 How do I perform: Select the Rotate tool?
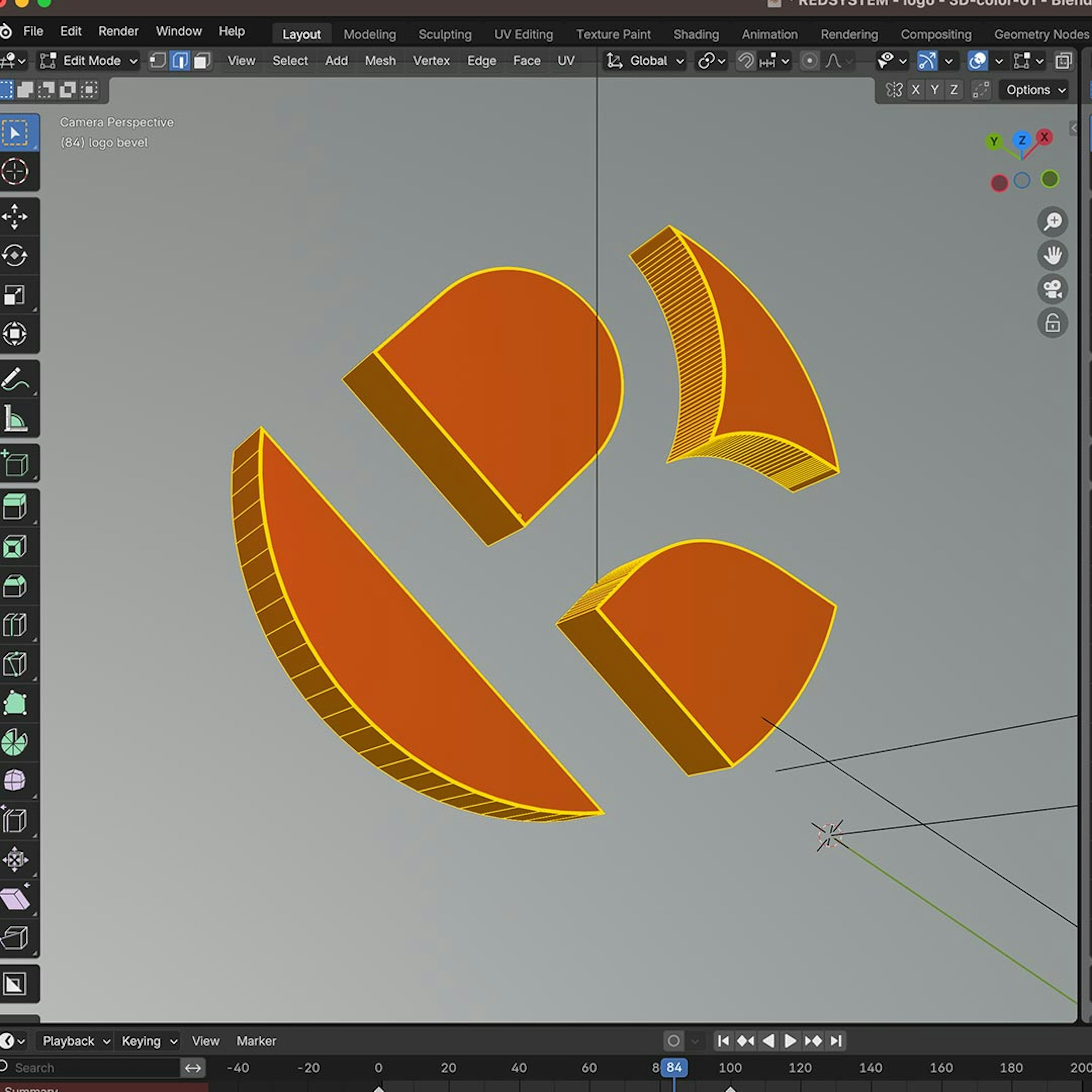click(x=15, y=255)
